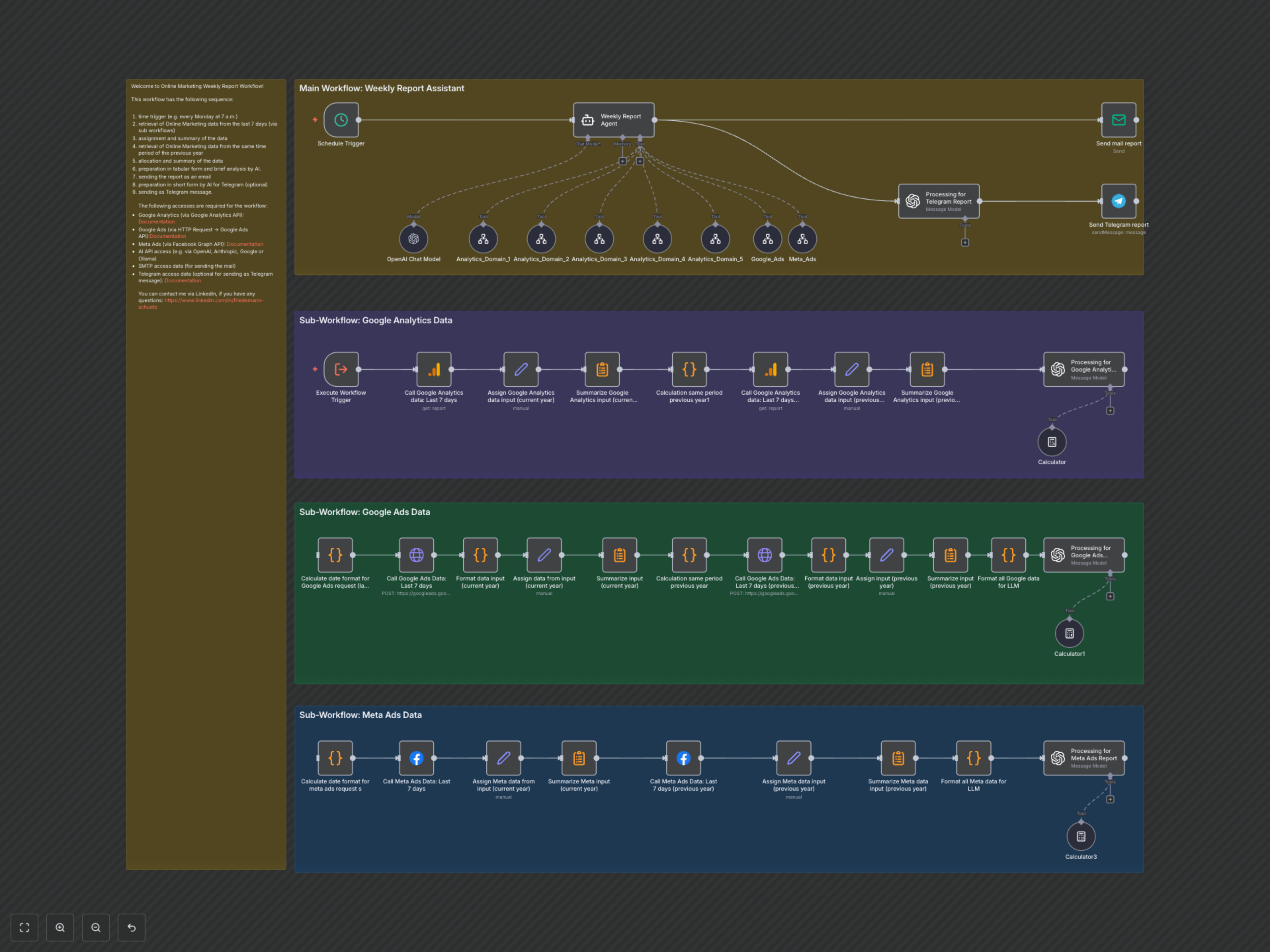Open the Send mail report node
The width and height of the screenshot is (1270, 952).
point(1119,120)
